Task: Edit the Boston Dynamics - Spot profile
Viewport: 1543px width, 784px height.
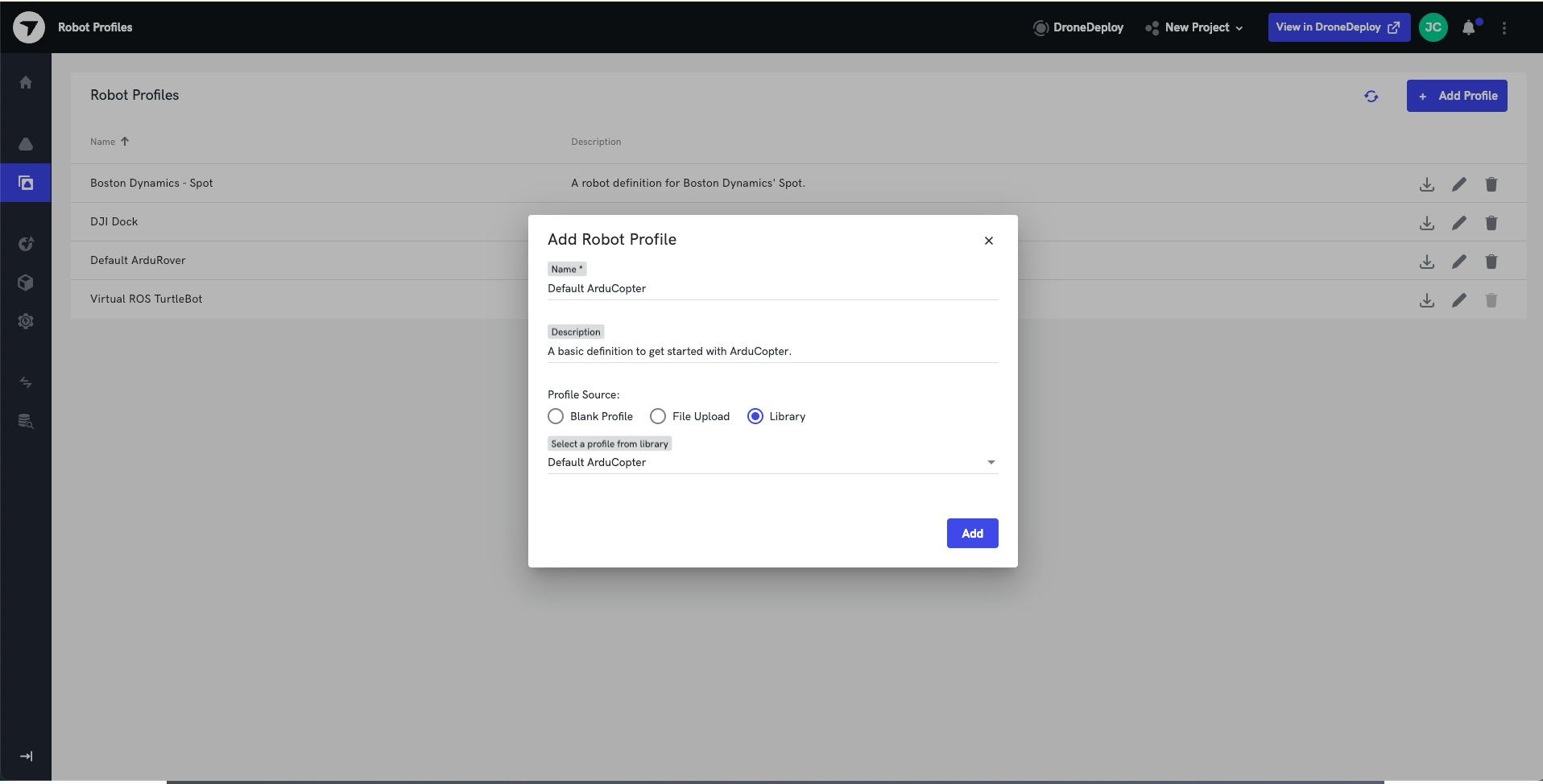Action: pyautogui.click(x=1458, y=184)
